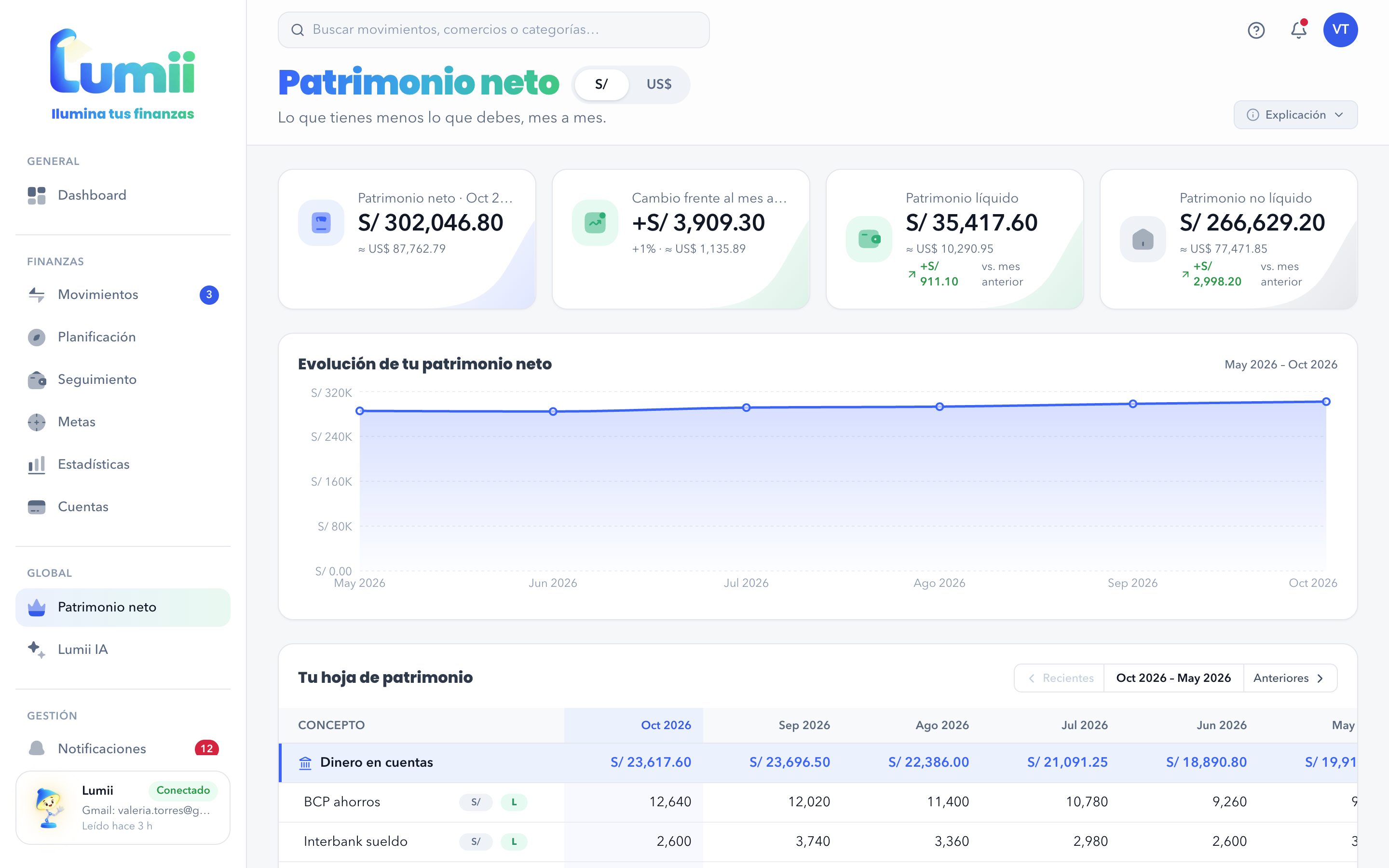Click the L tag on BCP ahorros row
The width and height of the screenshot is (1389, 868).
(x=514, y=802)
